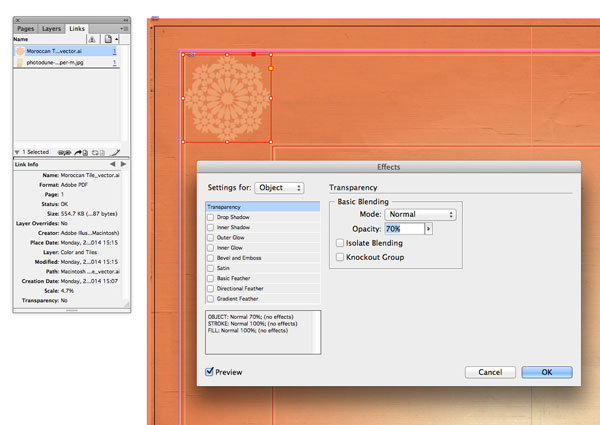The image size is (600, 425).
Task: Toggle the Knockout Group checkbox
Action: (340, 257)
